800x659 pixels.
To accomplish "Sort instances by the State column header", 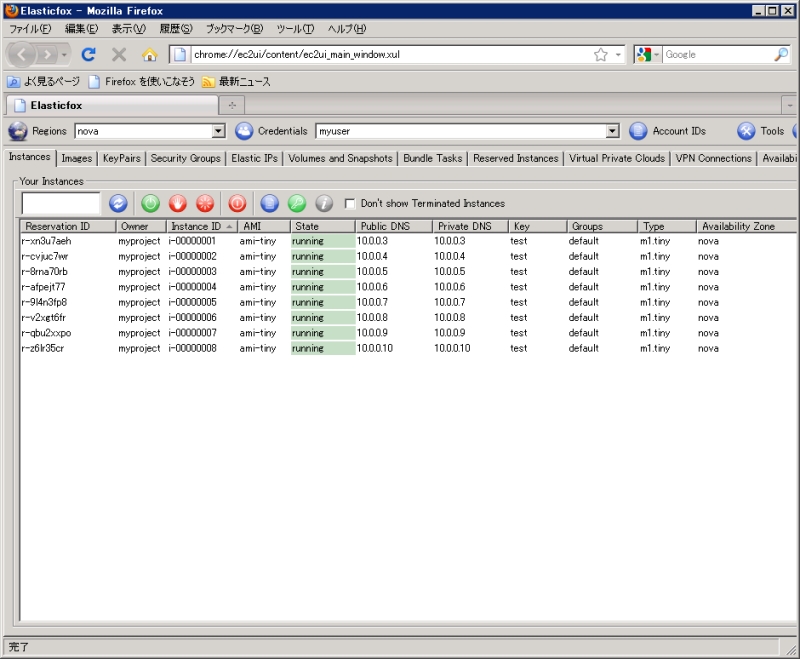I will pyautogui.click(x=322, y=227).
